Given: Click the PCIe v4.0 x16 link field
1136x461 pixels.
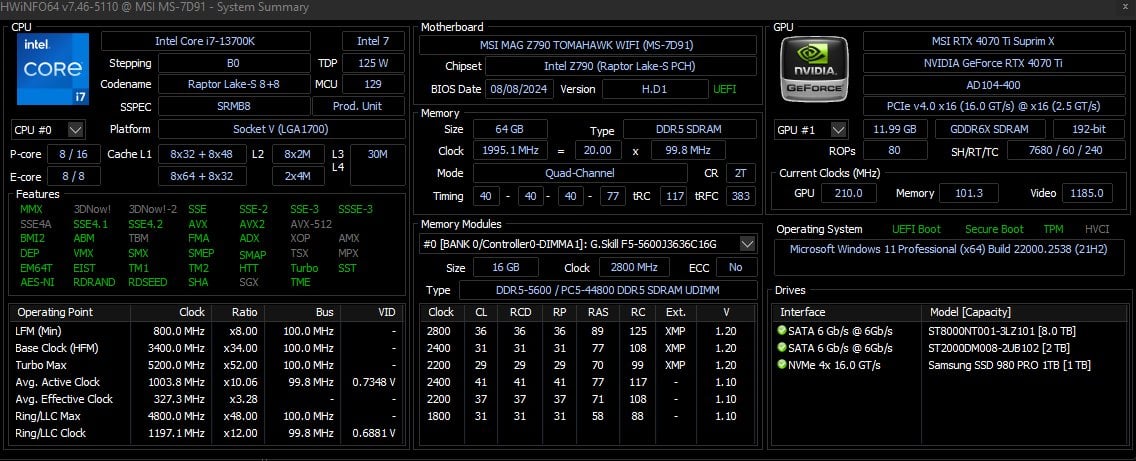Looking at the screenshot, I should tap(992, 106).
